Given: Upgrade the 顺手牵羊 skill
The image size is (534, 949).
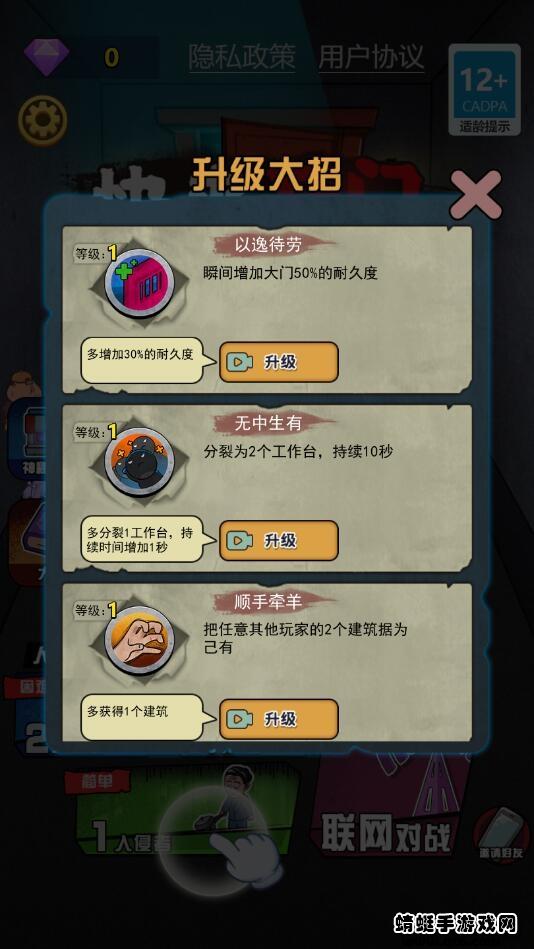Looking at the screenshot, I should point(279,719).
